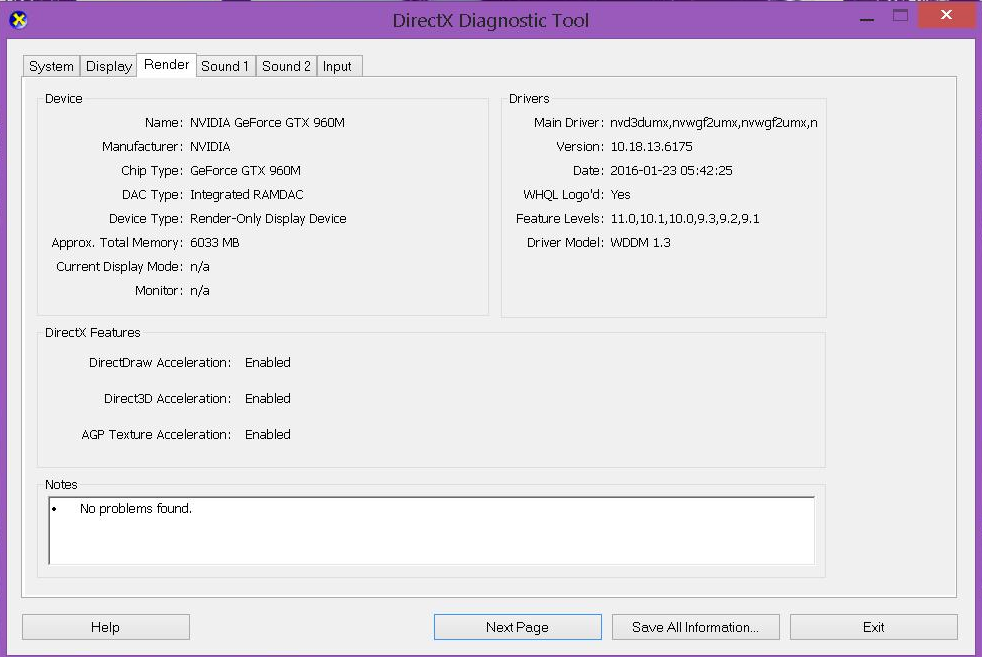Minimize the DirectX Diagnostic Tool window
The width and height of the screenshot is (982, 657).
tap(867, 15)
